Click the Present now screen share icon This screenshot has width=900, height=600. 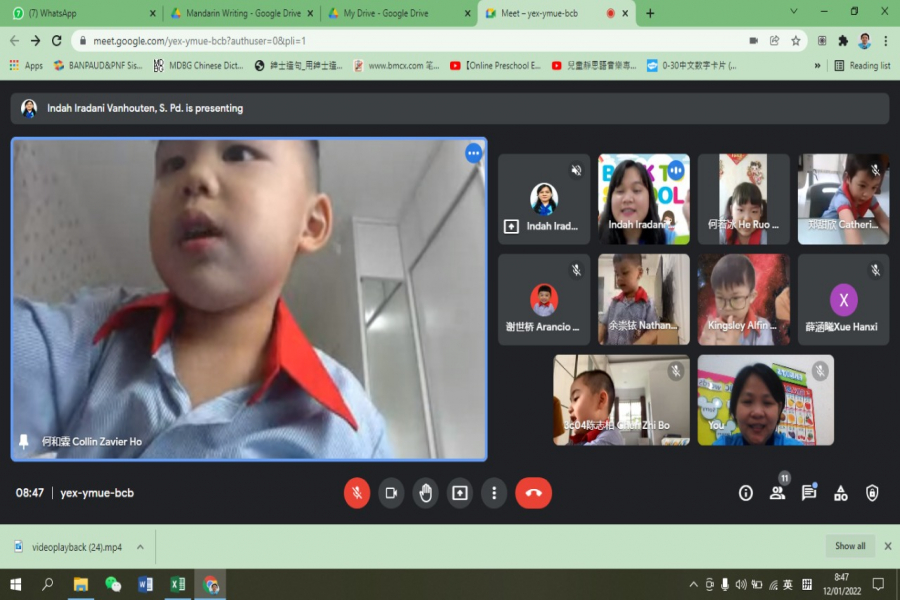459,492
